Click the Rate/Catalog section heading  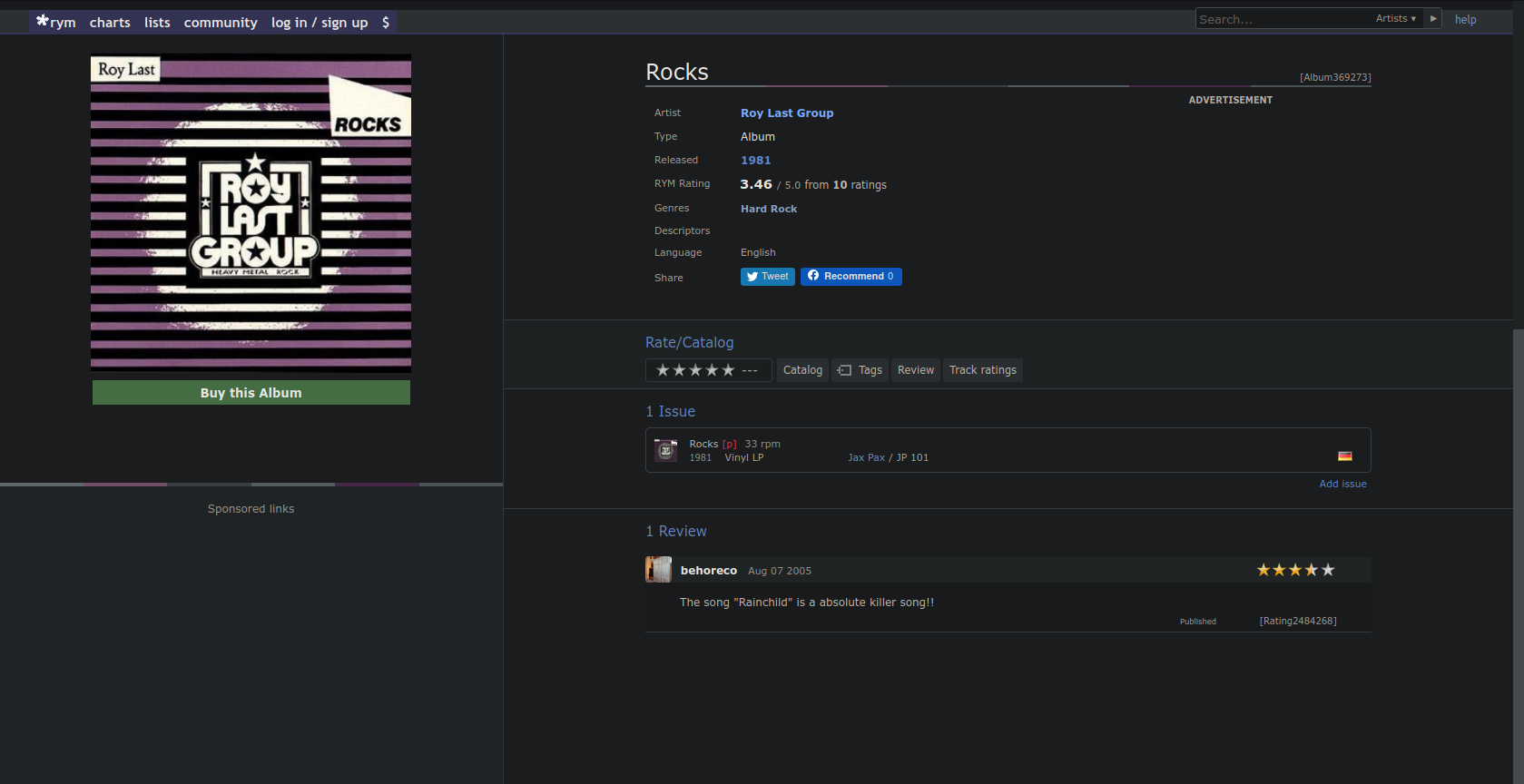tap(690, 343)
